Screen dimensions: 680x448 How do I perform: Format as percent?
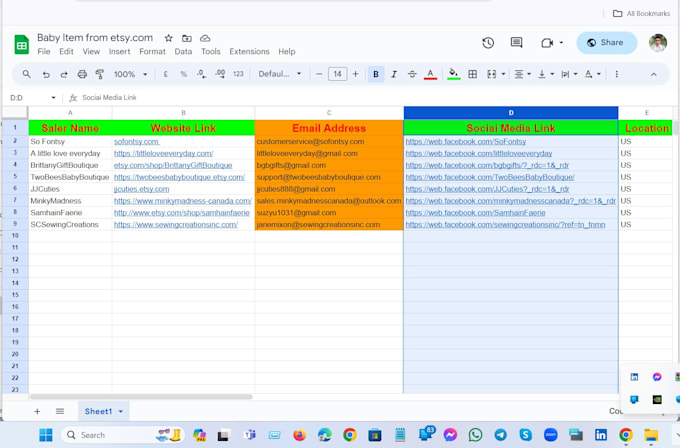click(183, 74)
